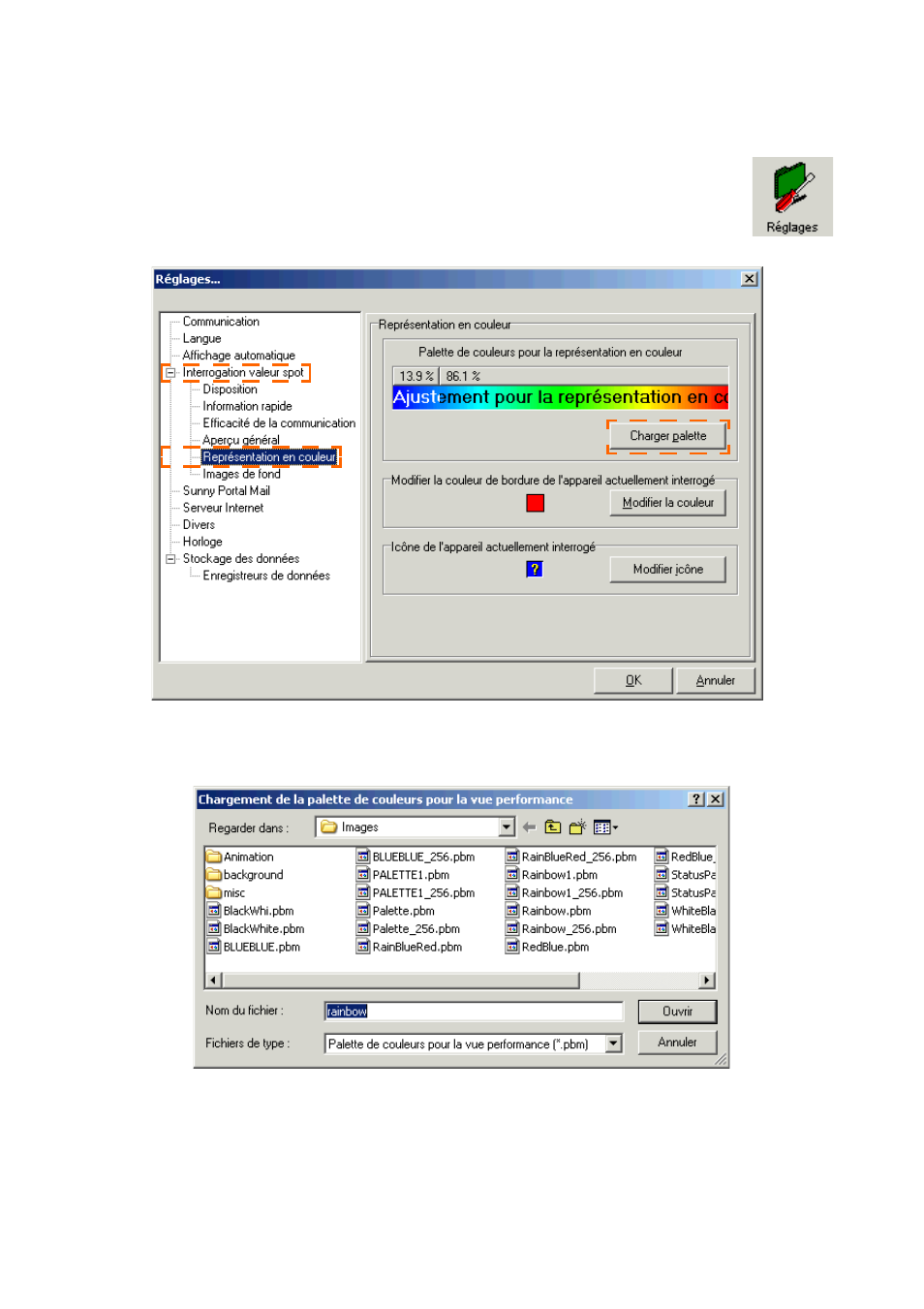
Task: Select the BlackWhite.pbm file icon
Action: (214, 929)
